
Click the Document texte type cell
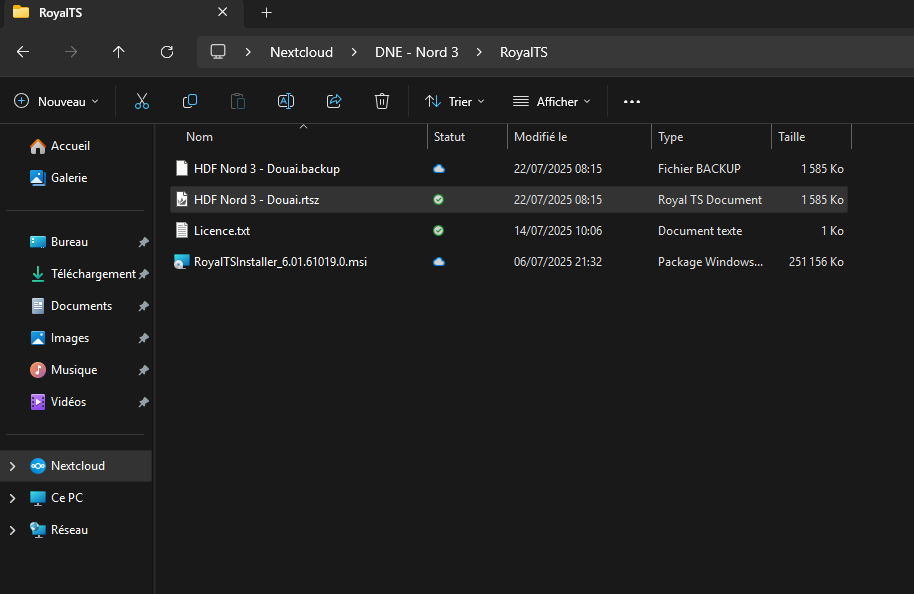tap(699, 230)
